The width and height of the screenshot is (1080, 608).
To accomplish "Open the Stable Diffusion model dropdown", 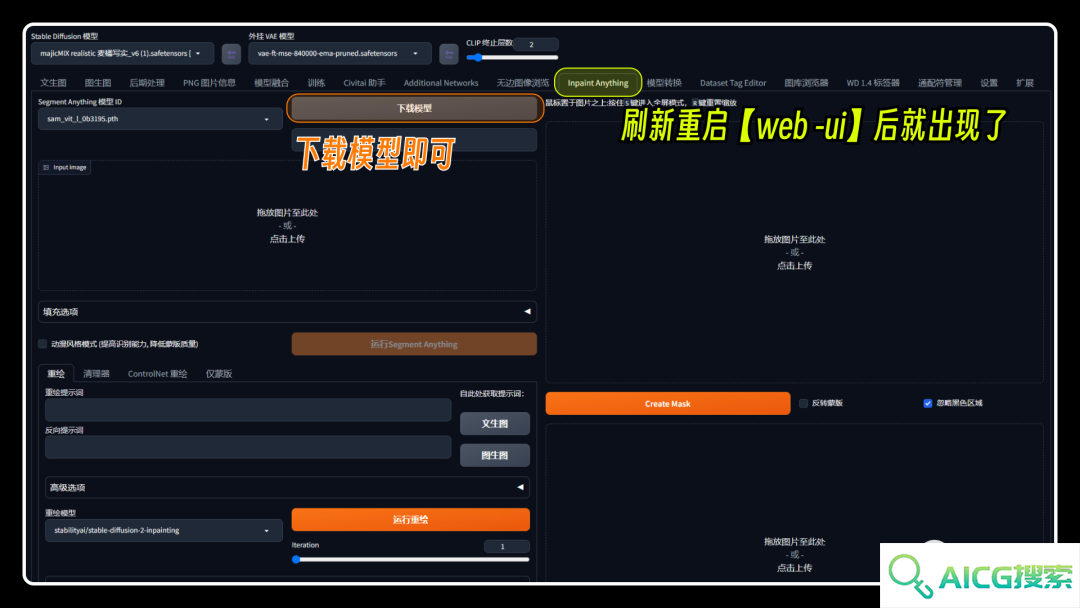I will (122, 54).
